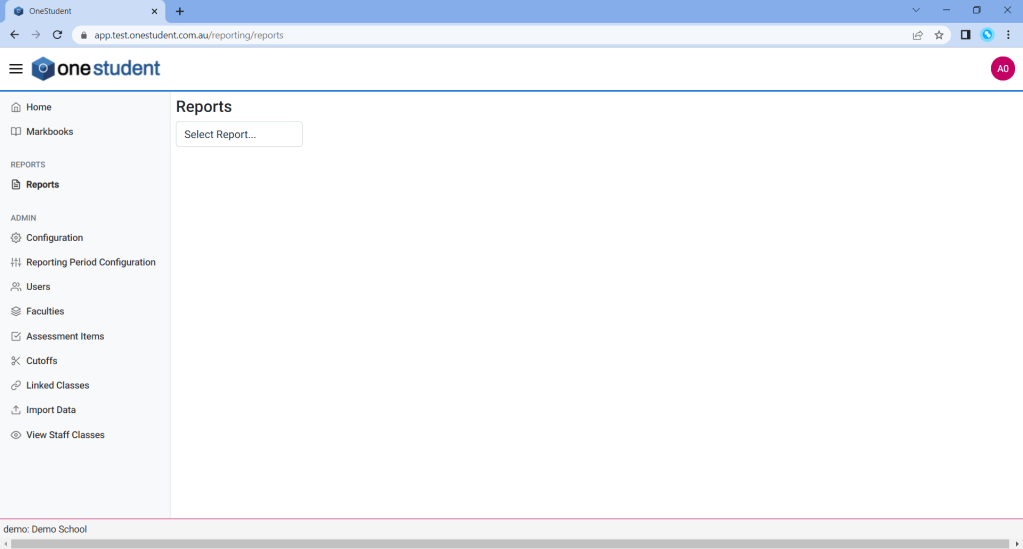
Task: Open the Select Report dropdown
Action: (x=239, y=134)
